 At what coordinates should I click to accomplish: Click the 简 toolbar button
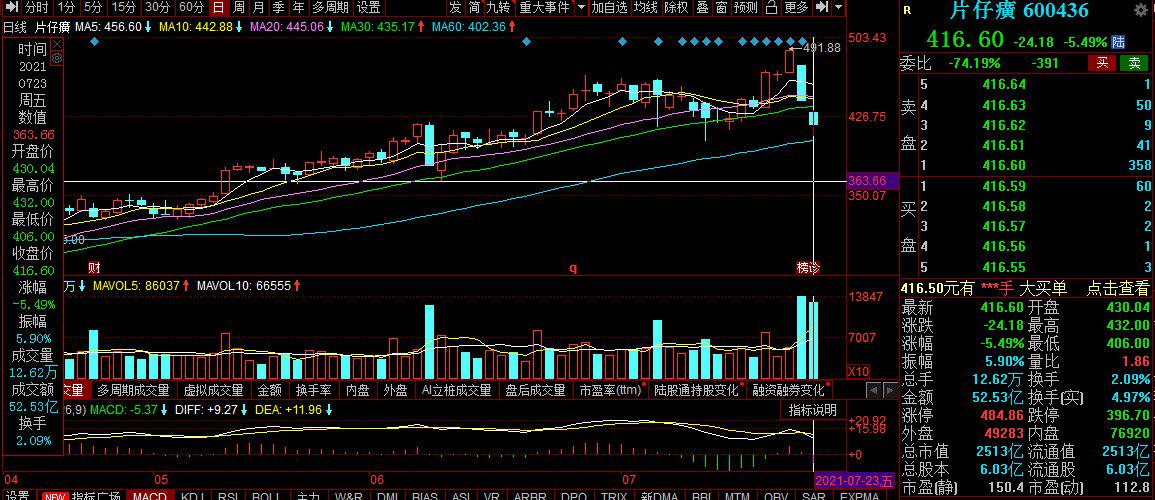(x=475, y=8)
